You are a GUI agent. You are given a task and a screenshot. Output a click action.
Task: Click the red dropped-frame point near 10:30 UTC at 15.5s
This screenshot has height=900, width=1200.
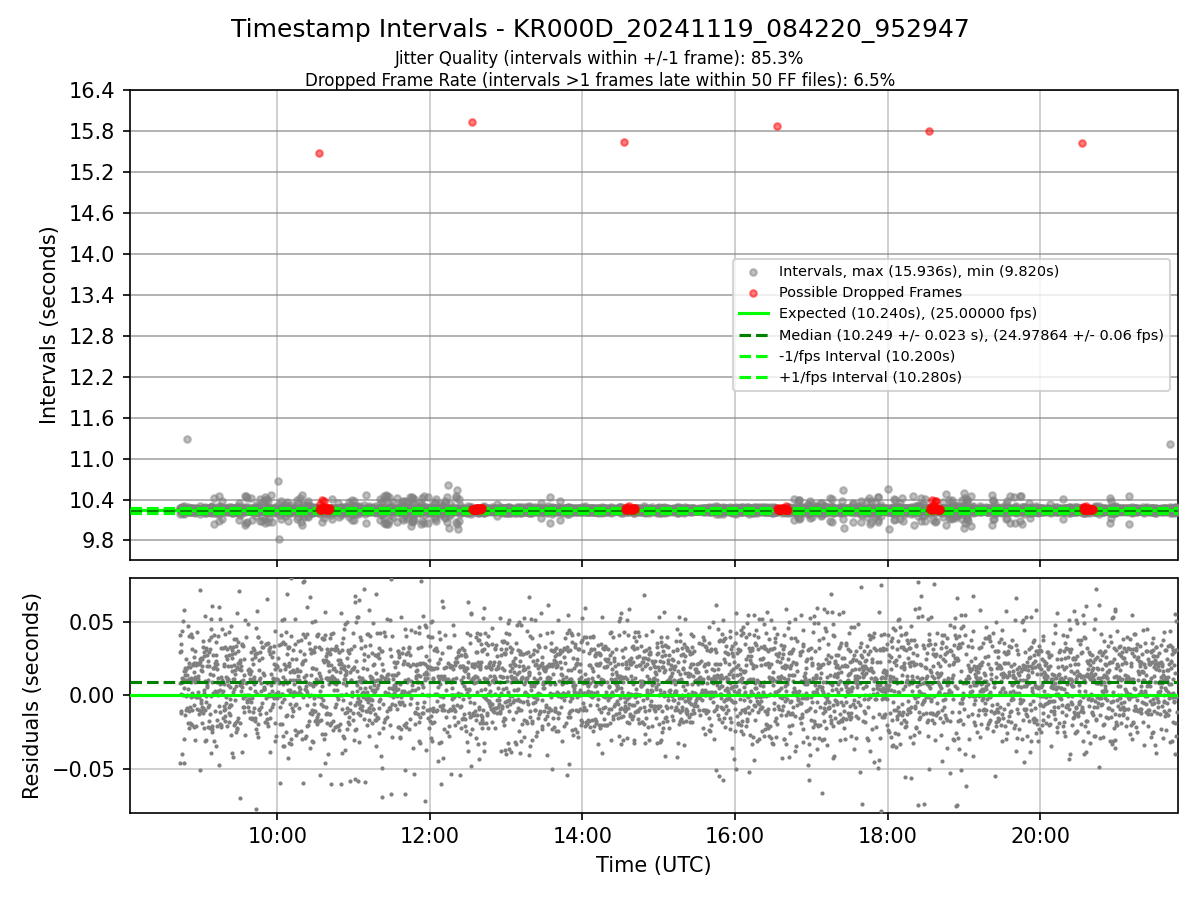coord(319,153)
